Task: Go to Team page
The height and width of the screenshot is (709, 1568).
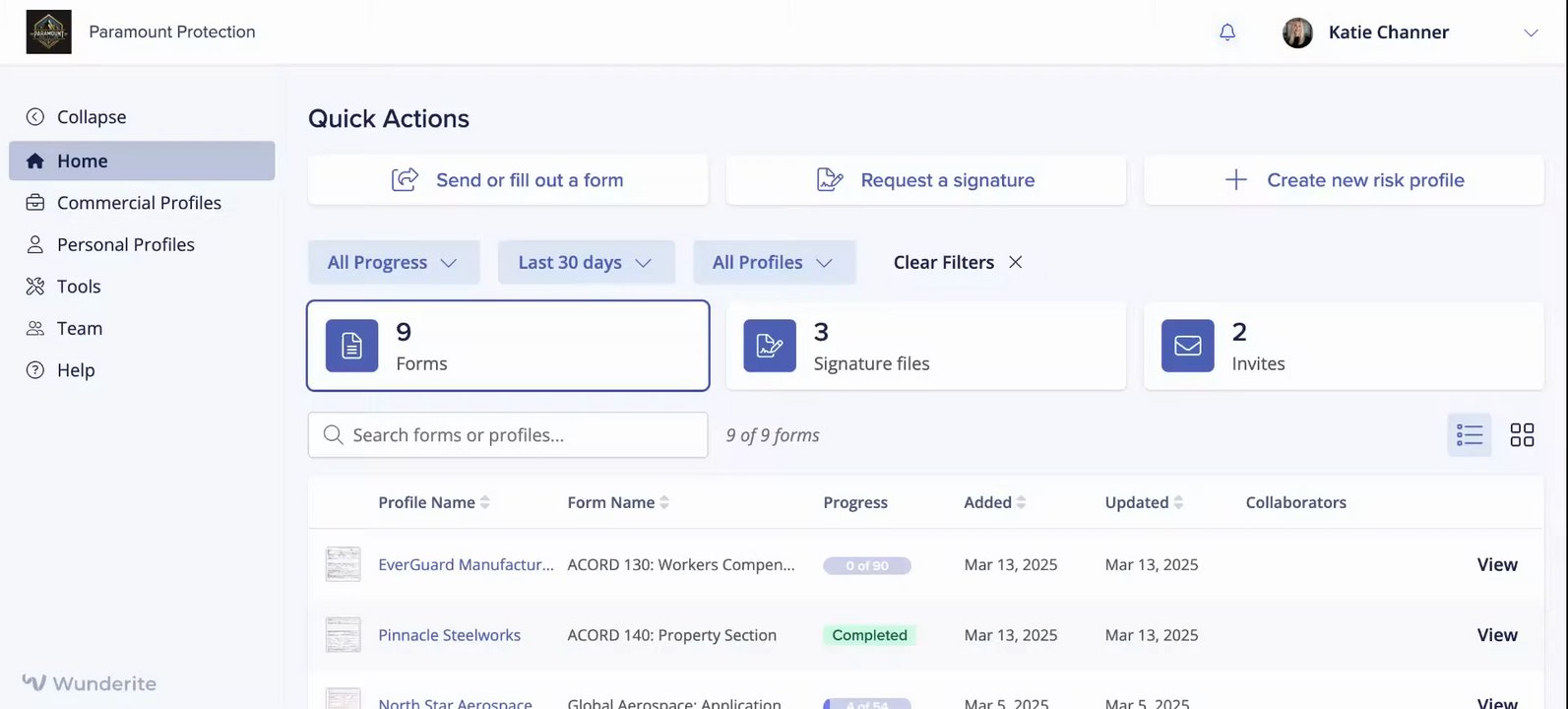Action: [x=79, y=329]
